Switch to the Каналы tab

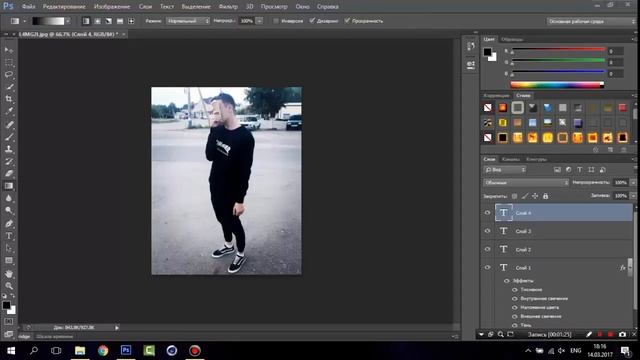click(511, 160)
